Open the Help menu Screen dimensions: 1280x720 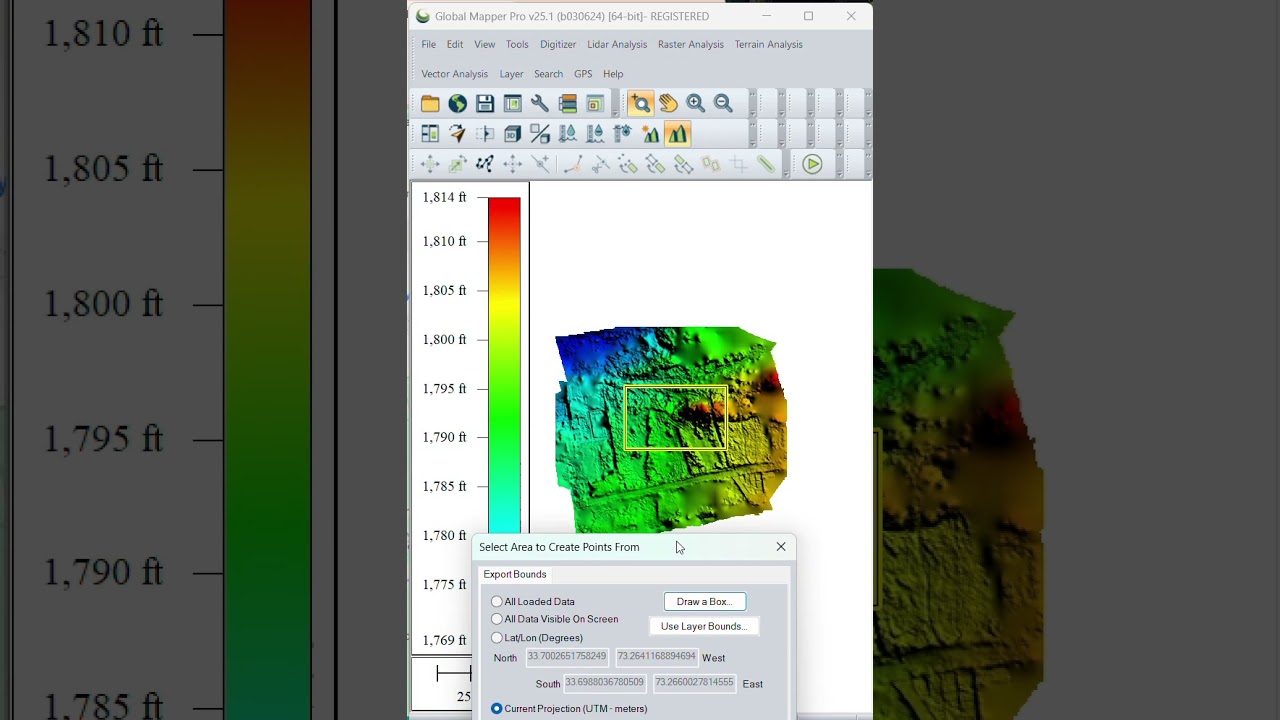click(x=613, y=74)
